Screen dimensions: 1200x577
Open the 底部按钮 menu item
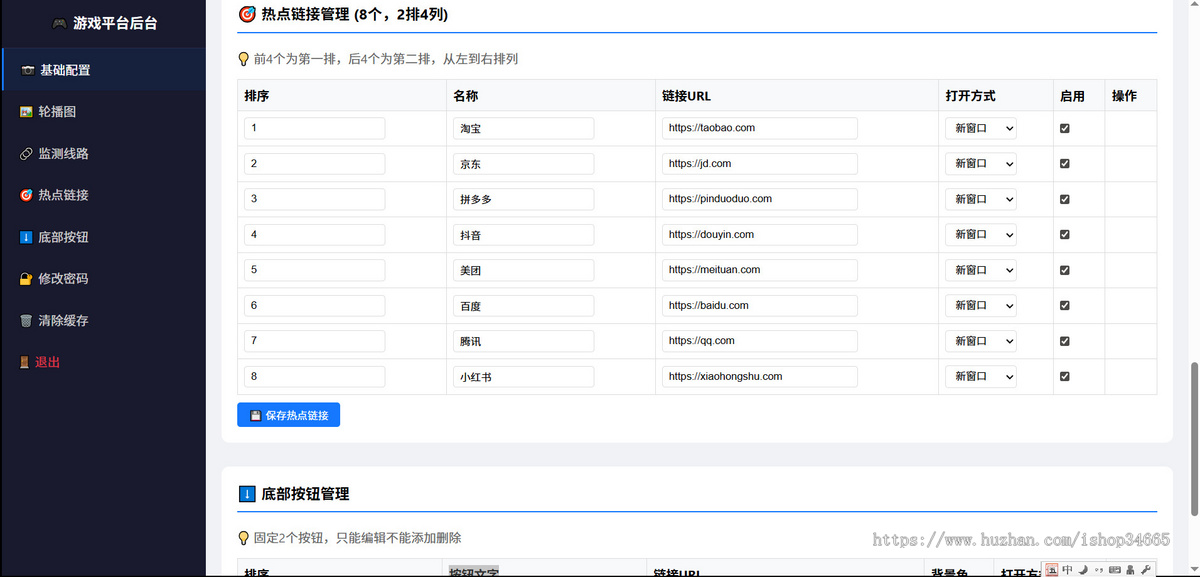(x=103, y=237)
